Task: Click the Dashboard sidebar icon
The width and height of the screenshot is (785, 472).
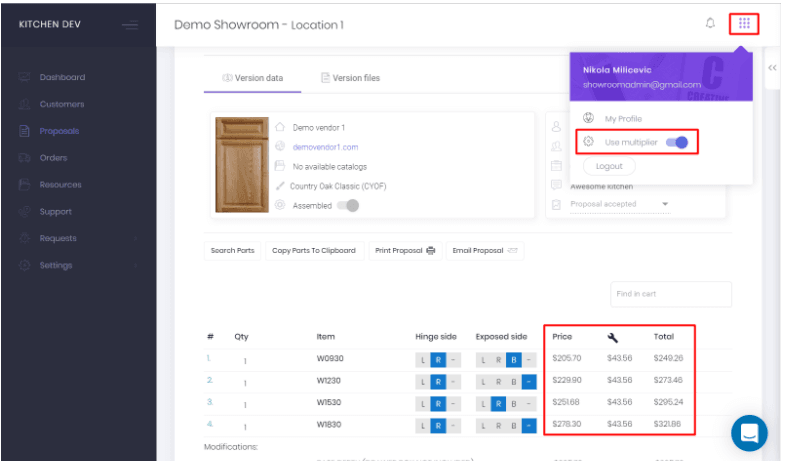Action: click(x=24, y=77)
